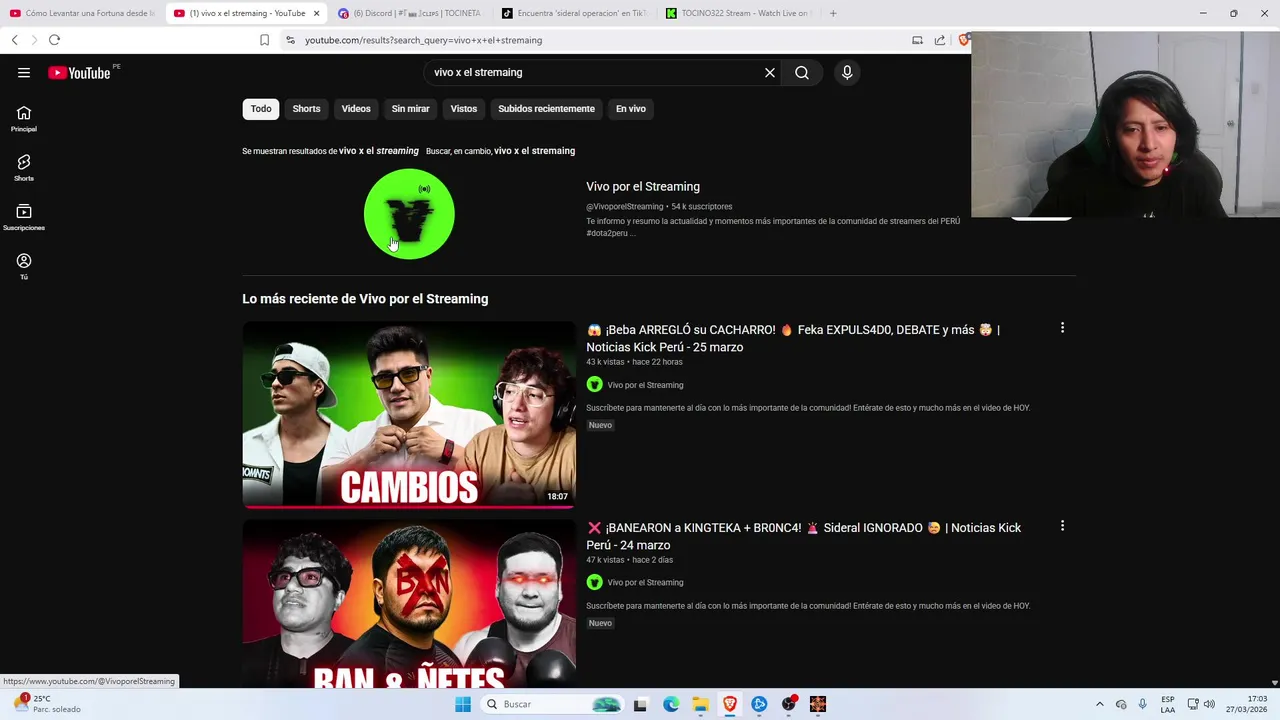
Task: Open Shorts in the left sidebar
Action: tap(24, 168)
